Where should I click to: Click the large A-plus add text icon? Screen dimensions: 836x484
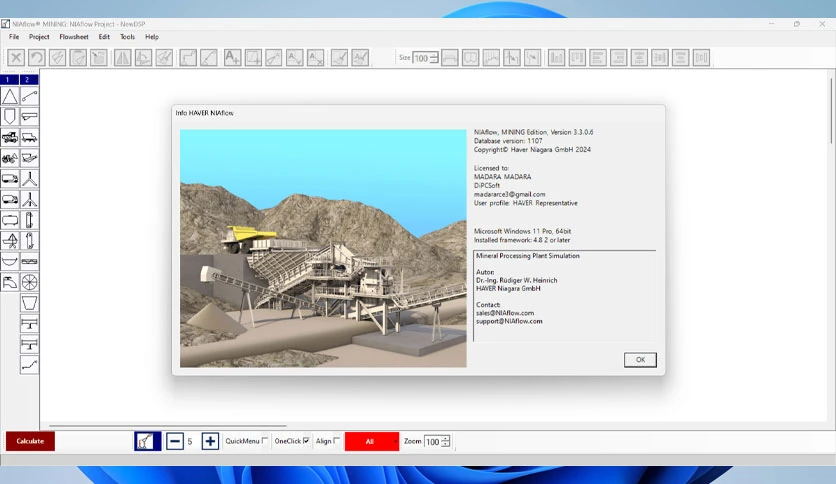(232, 57)
